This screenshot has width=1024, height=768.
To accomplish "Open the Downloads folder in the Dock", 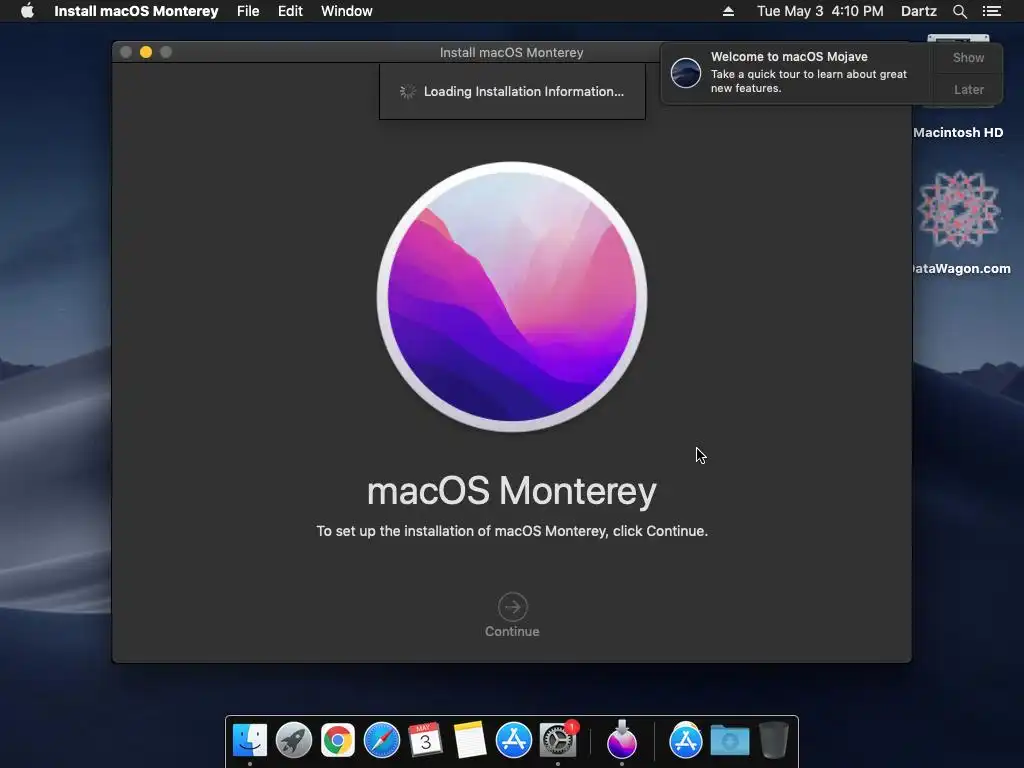I will point(729,741).
